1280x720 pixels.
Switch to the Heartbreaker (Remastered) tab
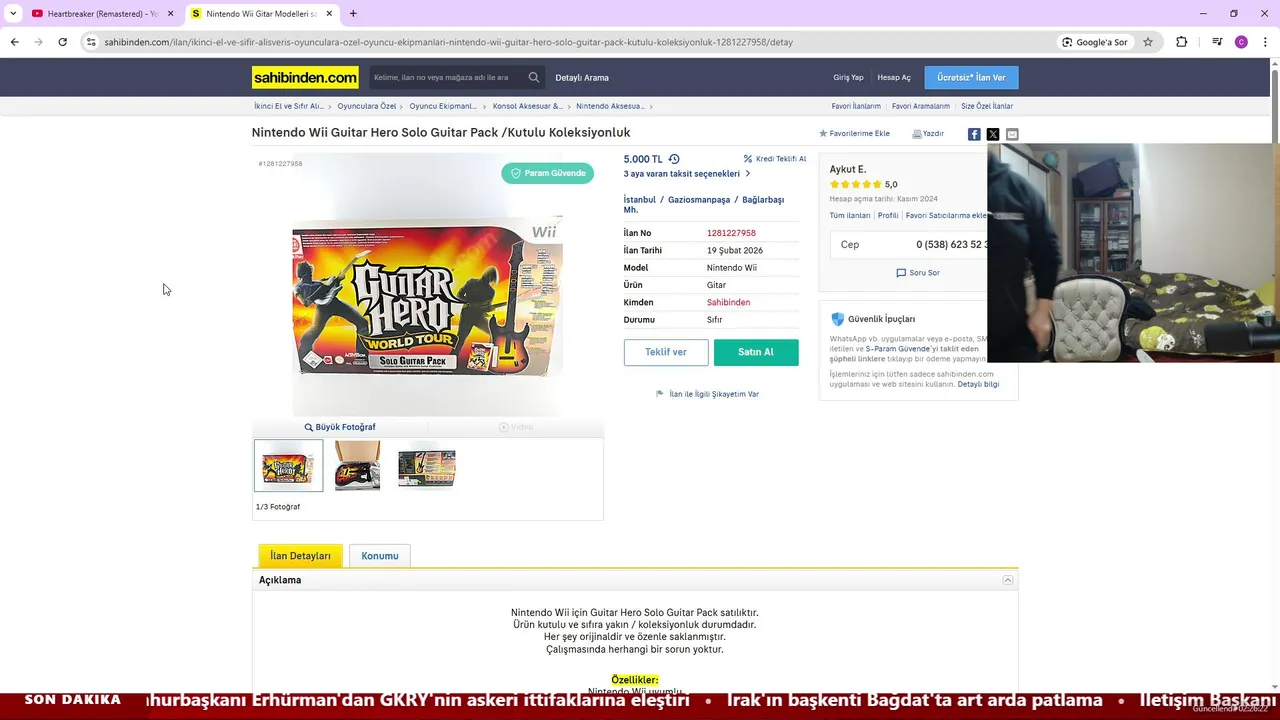(x=101, y=14)
